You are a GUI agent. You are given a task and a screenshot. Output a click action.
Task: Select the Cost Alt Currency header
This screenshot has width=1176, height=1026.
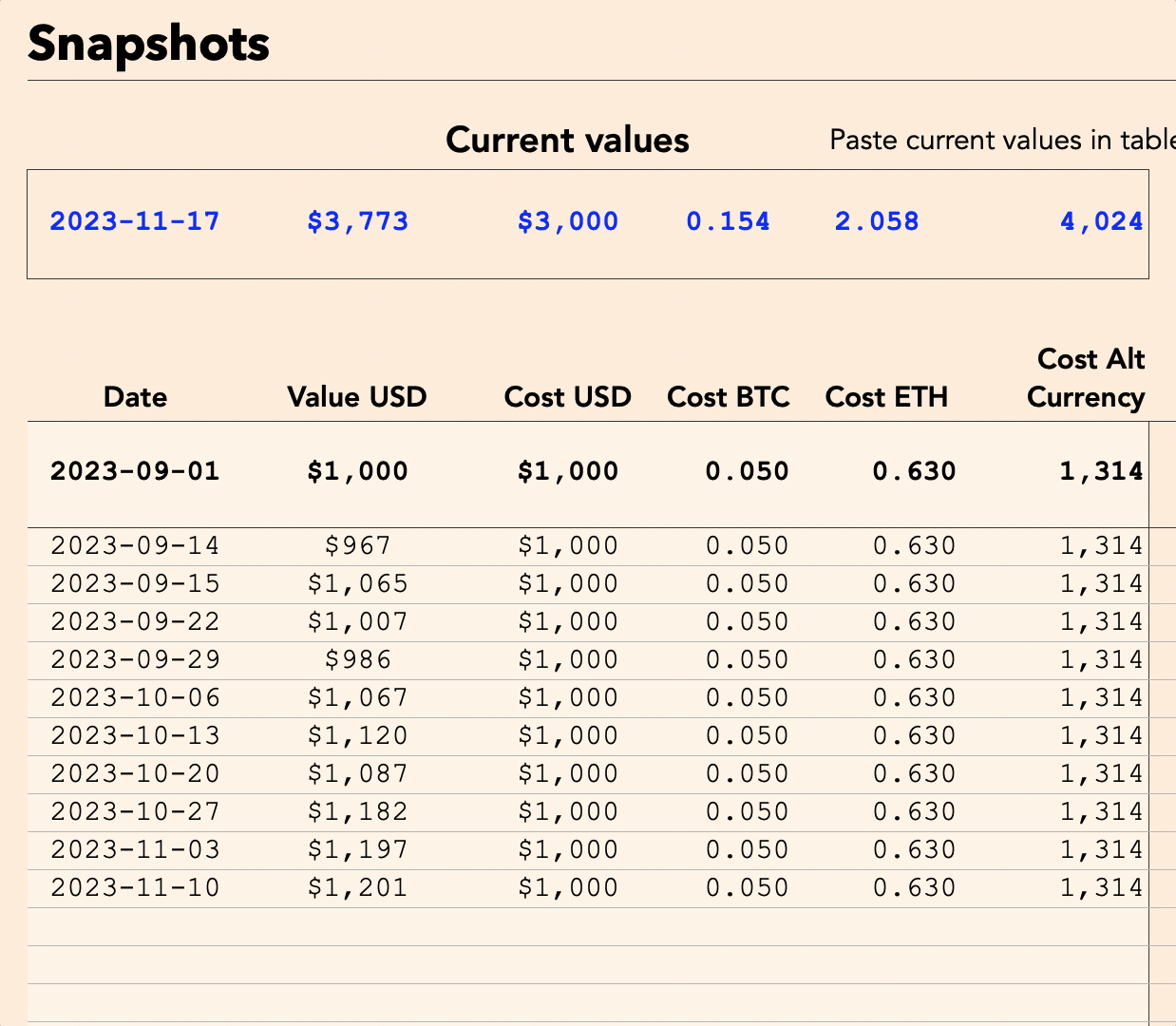tap(1086, 378)
